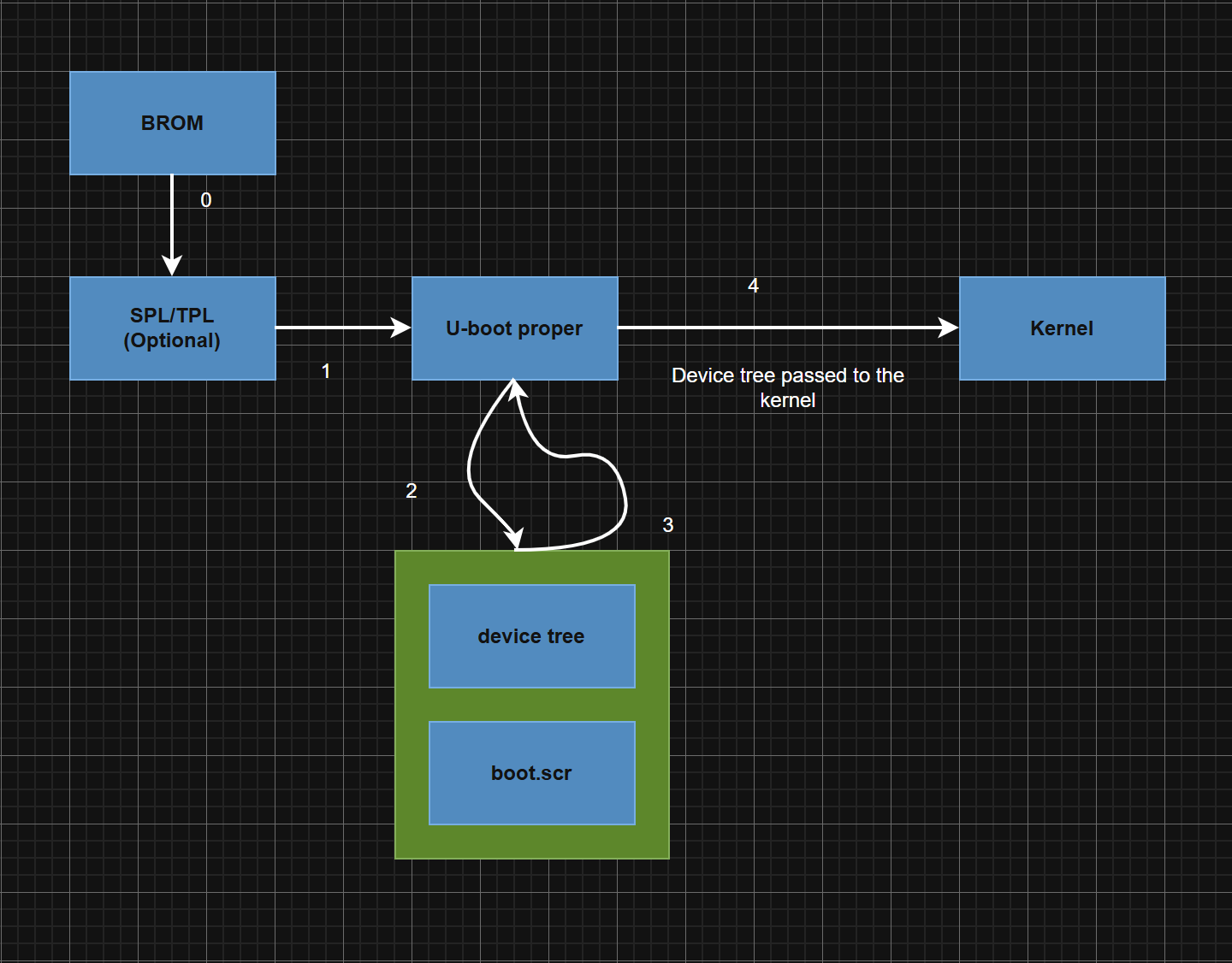Click the arrow label "1"

click(326, 371)
